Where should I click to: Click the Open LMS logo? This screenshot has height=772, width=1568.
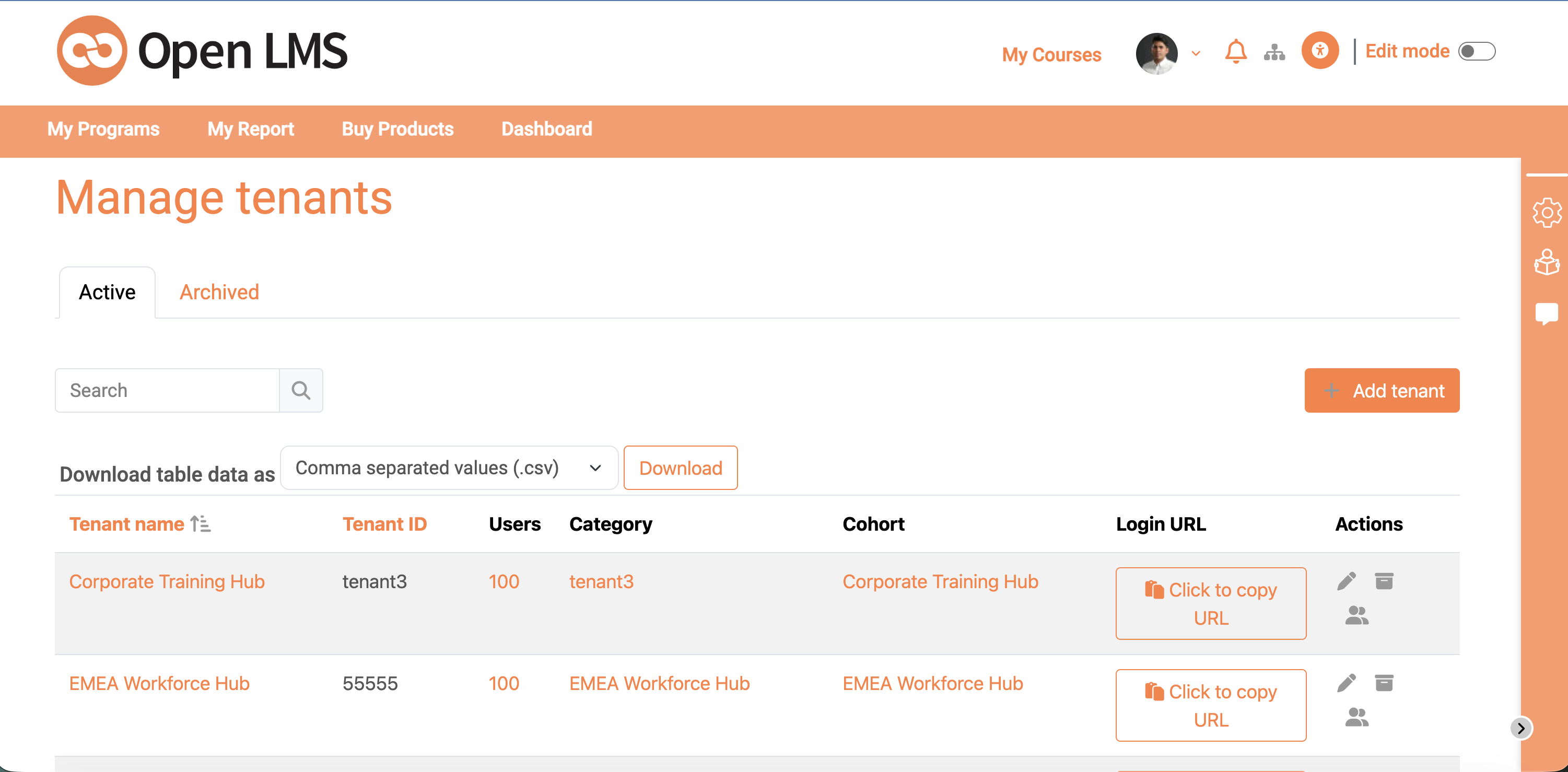[202, 51]
